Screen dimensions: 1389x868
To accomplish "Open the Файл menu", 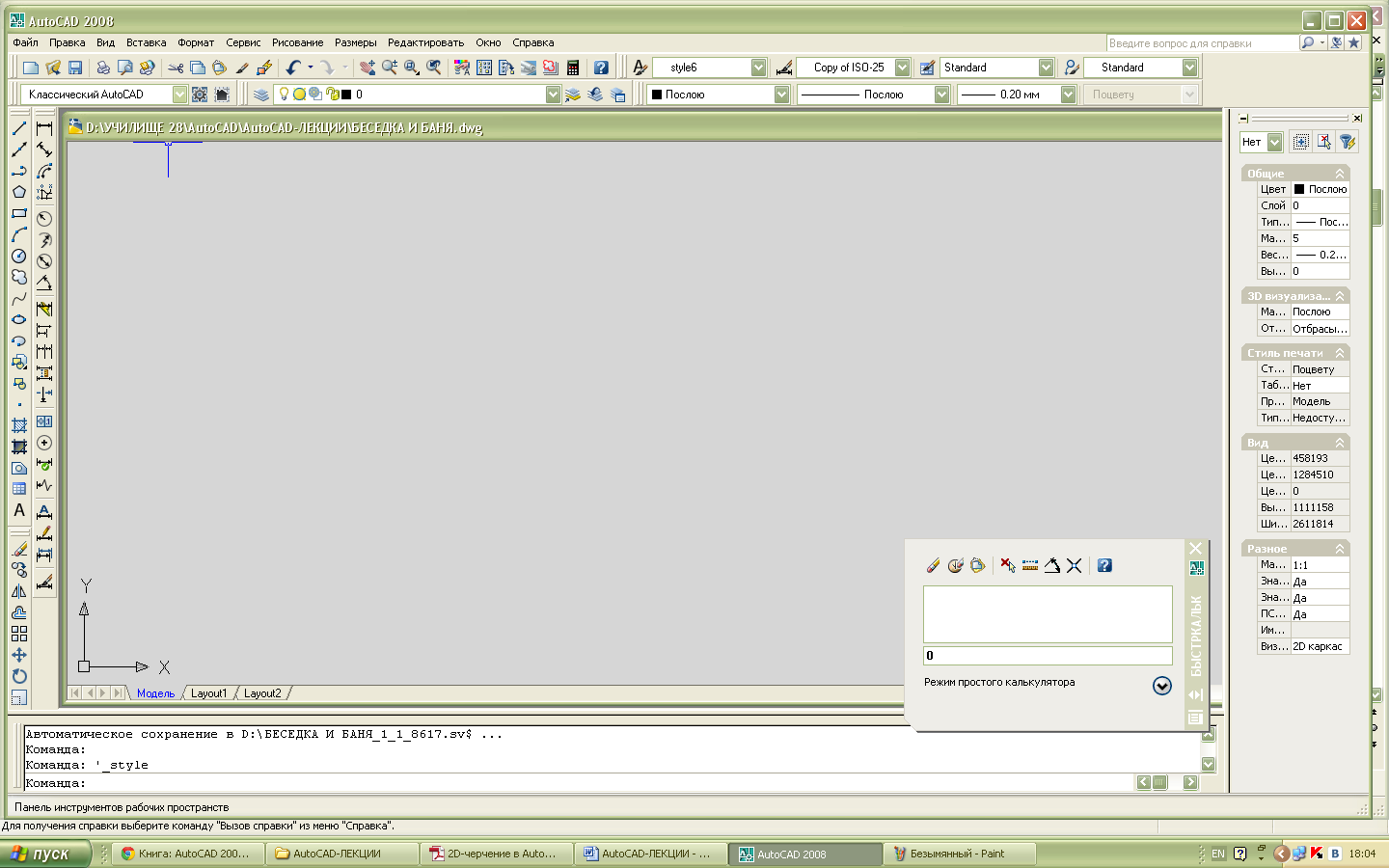I will point(26,42).
